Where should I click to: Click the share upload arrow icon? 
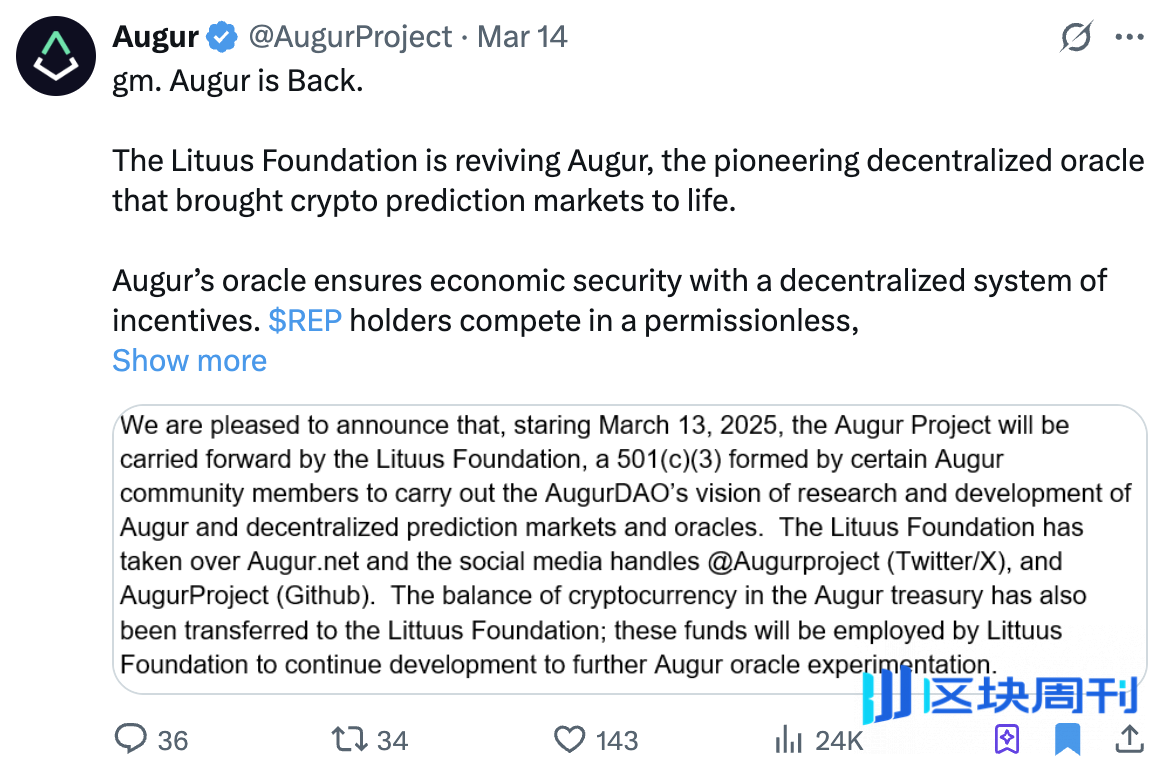[1129, 739]
